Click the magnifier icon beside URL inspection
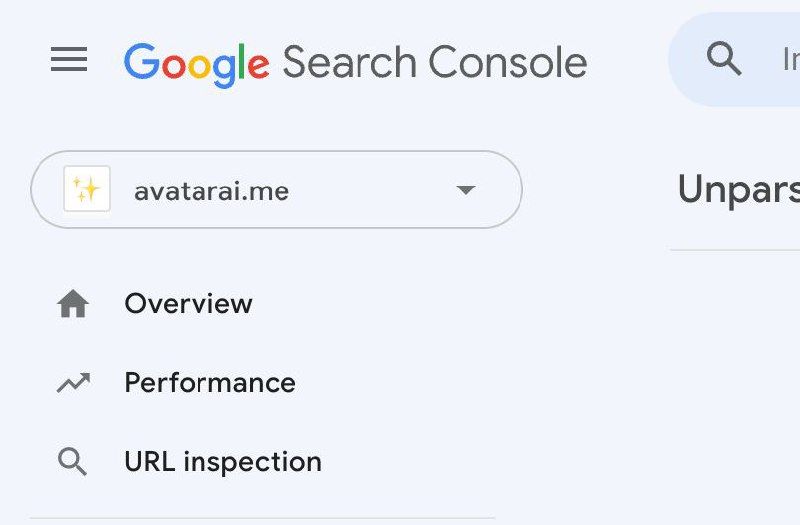This screenshot has height=525, width=800. pyautogui.click(x=73, y=462)
